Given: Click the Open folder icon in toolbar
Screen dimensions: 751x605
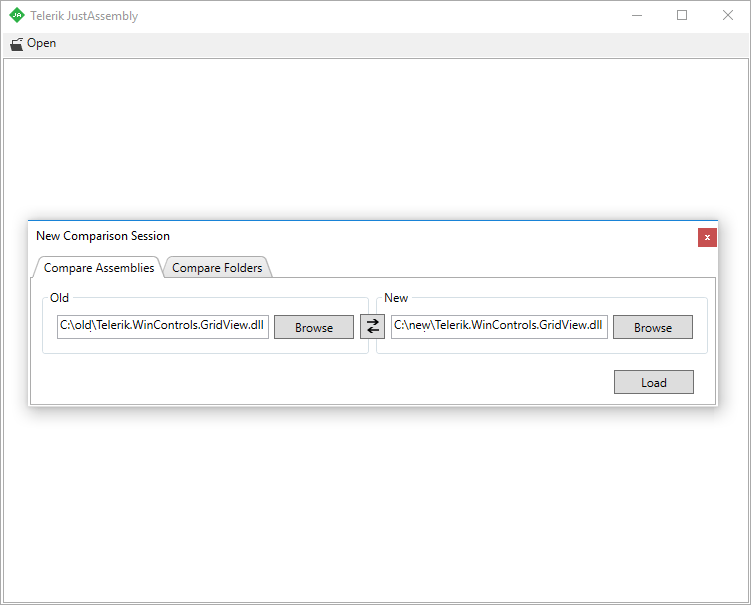Looking at the screenshot, I should (16, 44).
